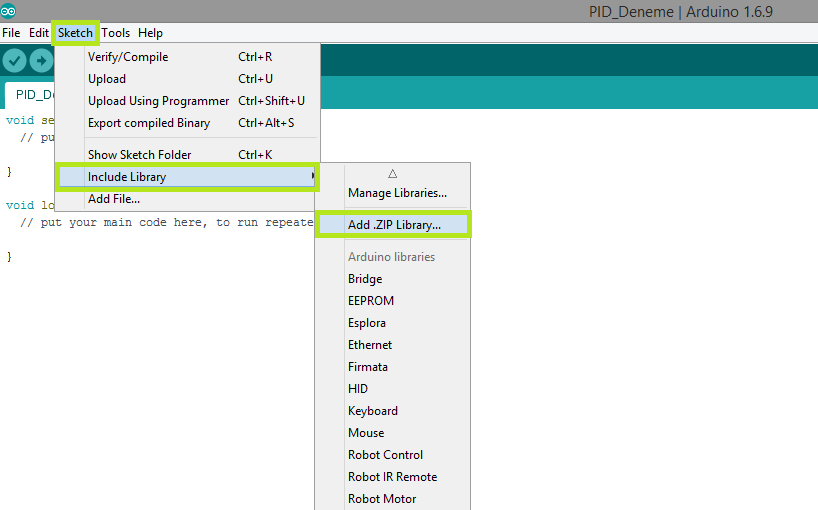This screenshot has width=818, height=510.
Task: Expand the Include Library submenu
Action: point(188,177)
